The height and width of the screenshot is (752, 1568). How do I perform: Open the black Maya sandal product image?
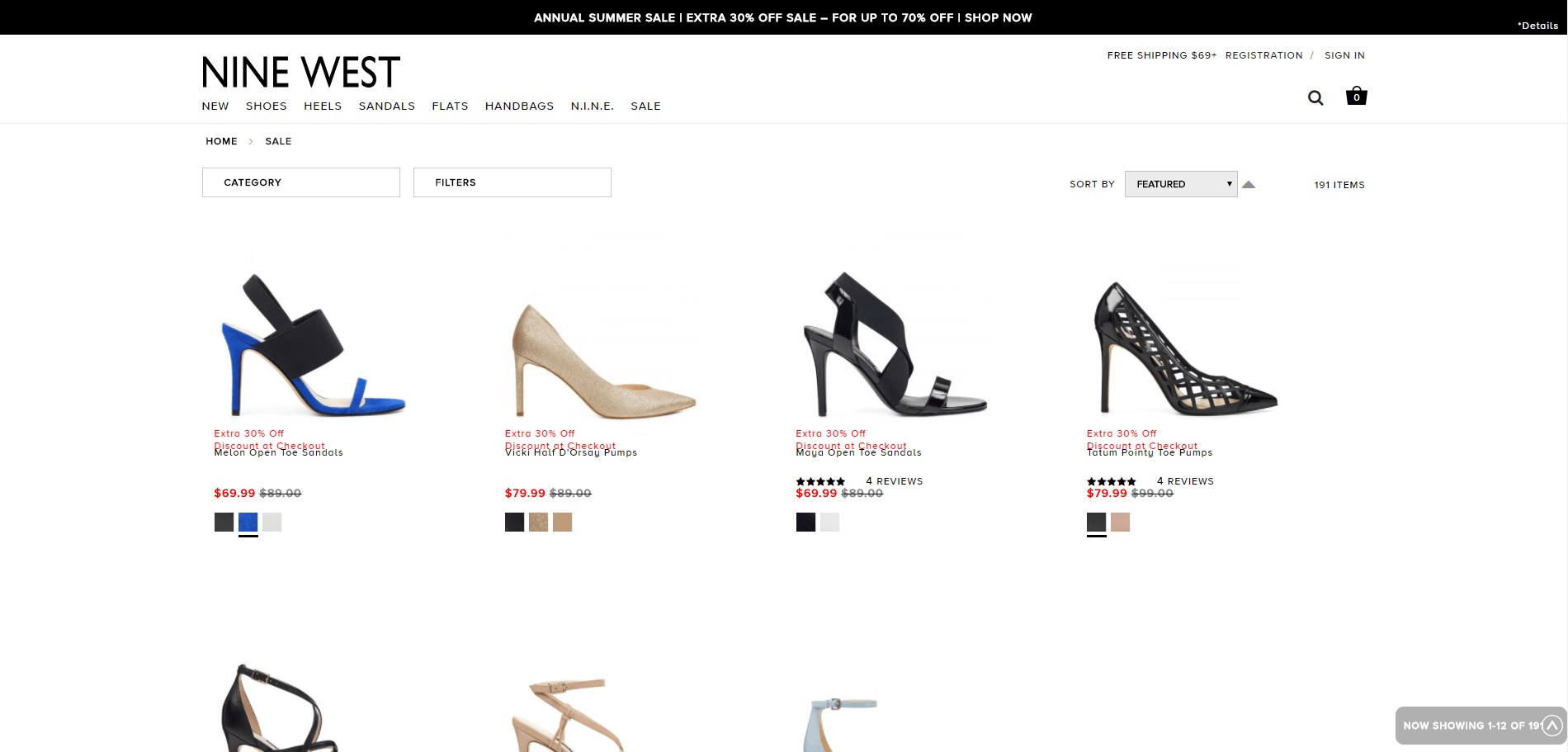[895, 344]
